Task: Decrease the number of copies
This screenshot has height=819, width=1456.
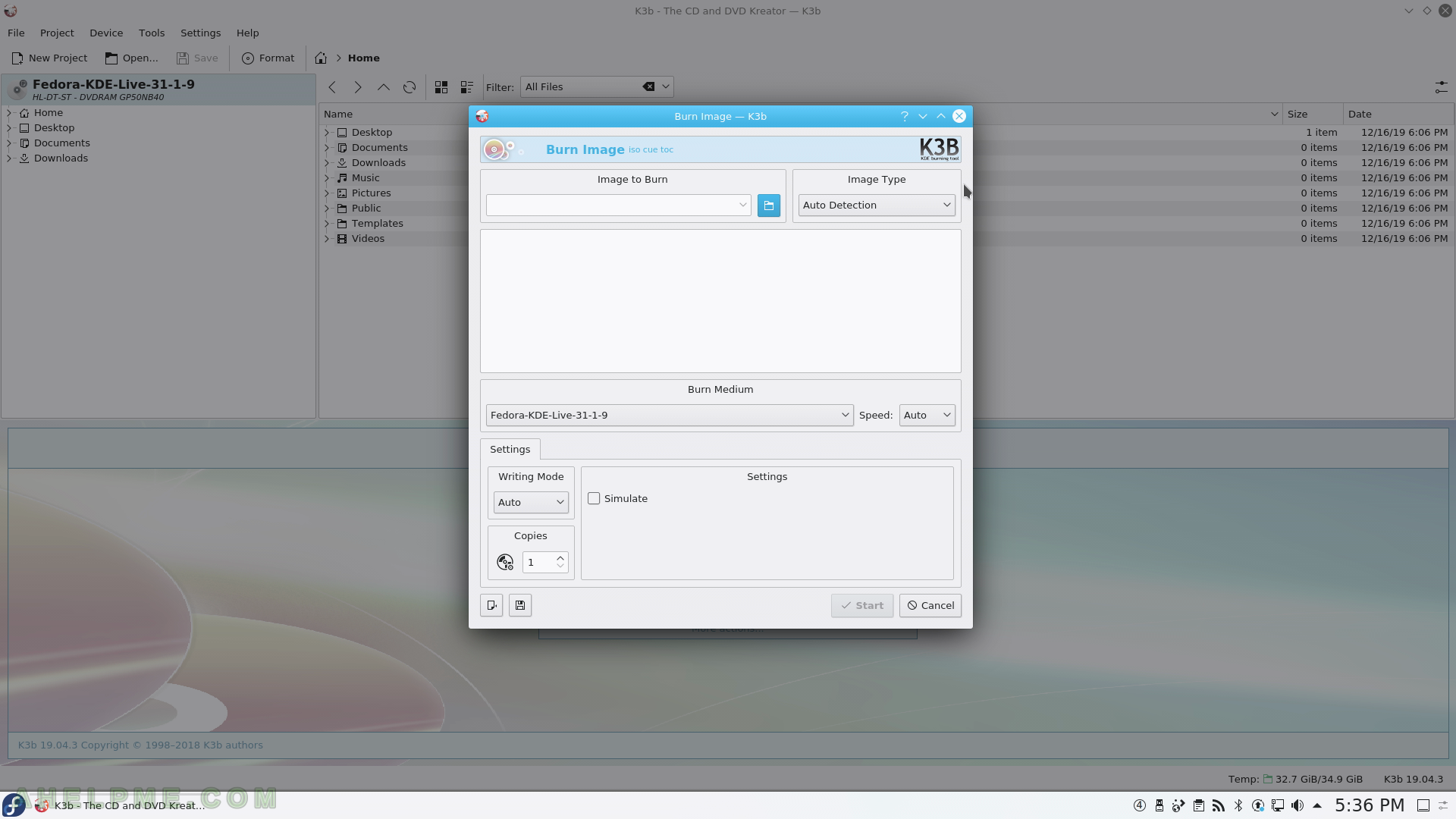Action: tap(560, 566)
